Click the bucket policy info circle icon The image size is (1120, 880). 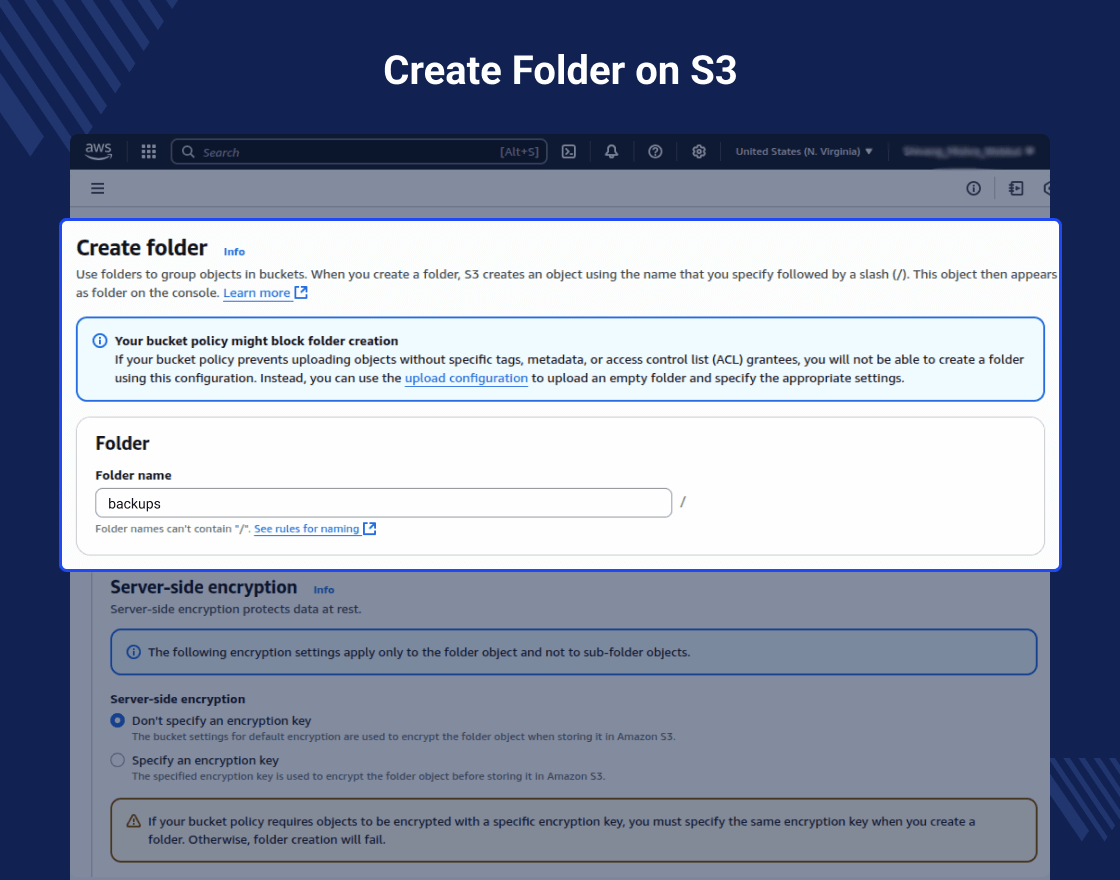(100, 341)
